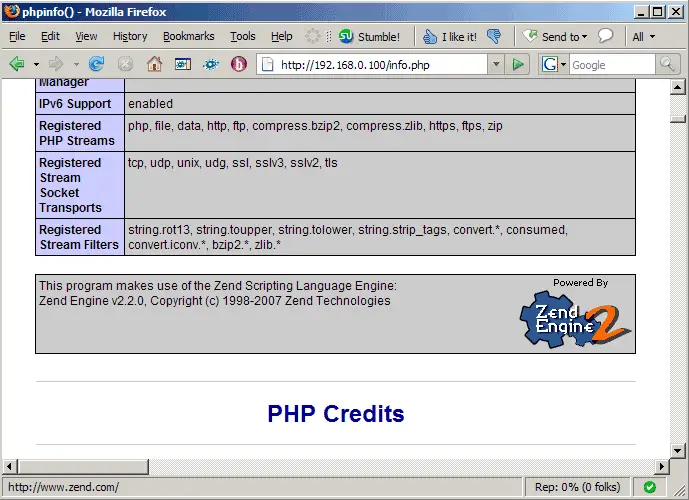689x500 pixels.
Task: Focus the Google search box
Action: tap(612, 65)
